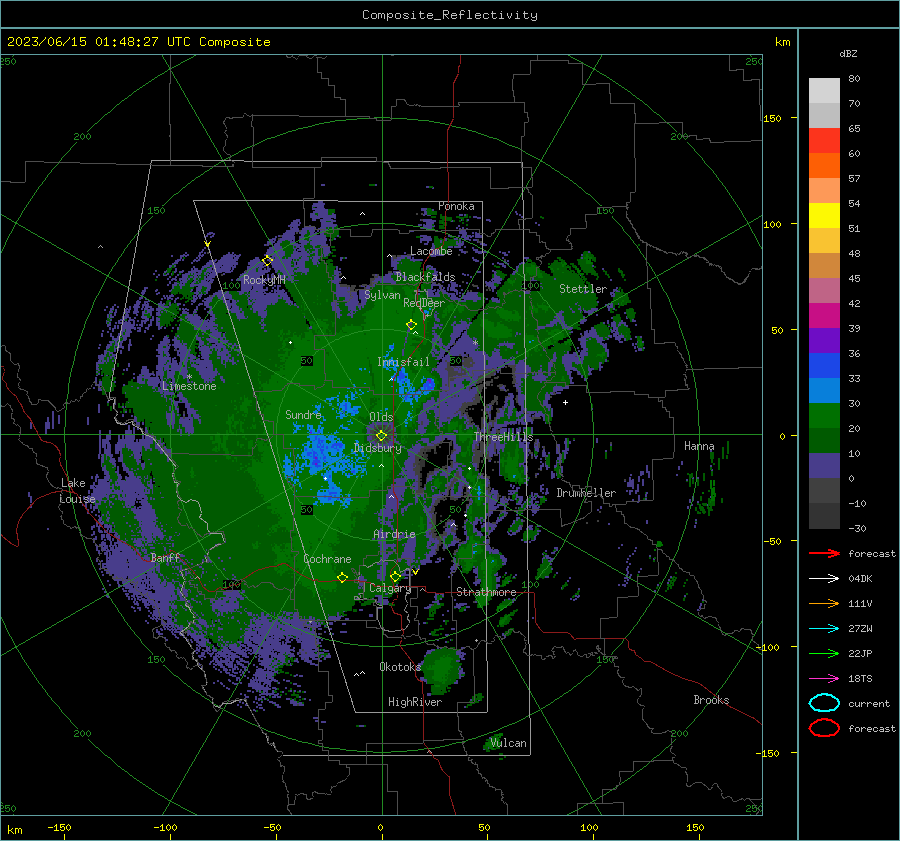Select the white 04DK arrow legend icon
900x841 pixels.
coord(824,579)
